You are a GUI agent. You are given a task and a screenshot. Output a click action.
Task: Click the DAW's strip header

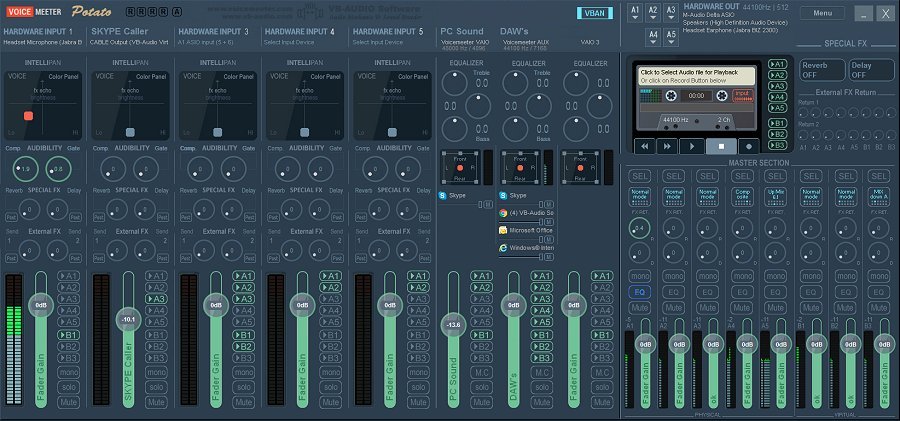514,32
